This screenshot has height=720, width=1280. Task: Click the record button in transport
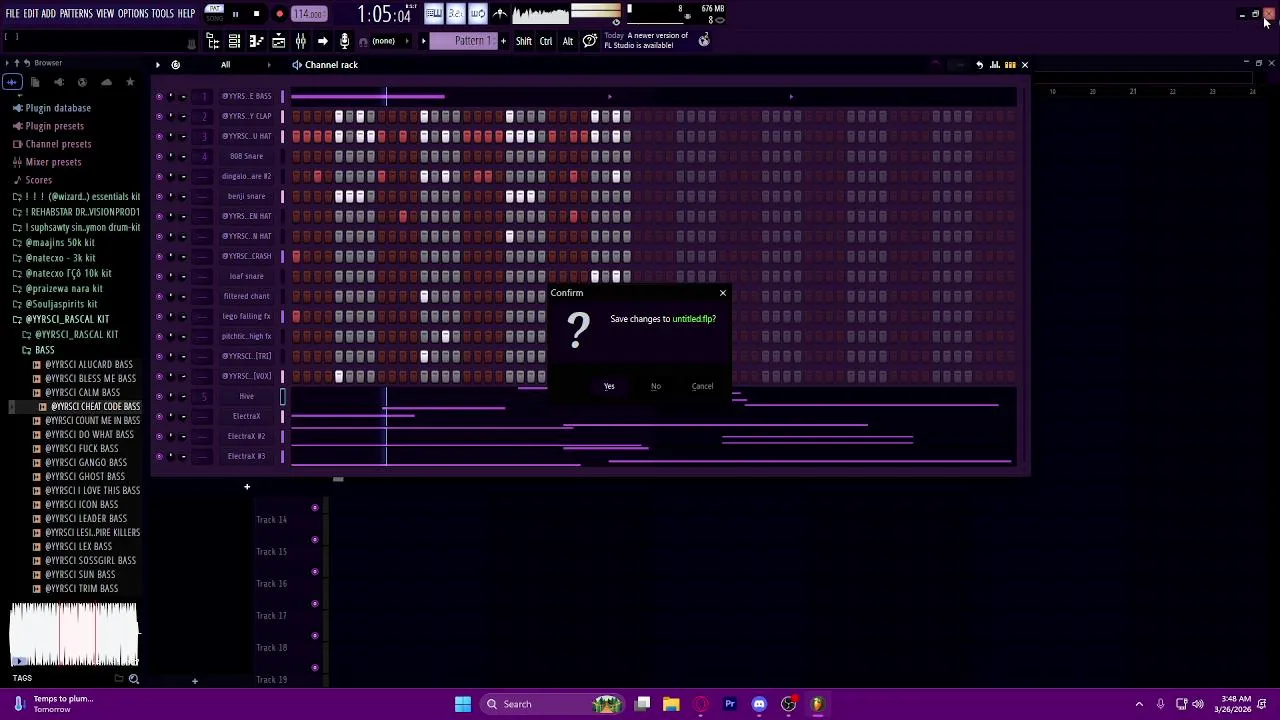pyautogui.click(x=279, y=14)
